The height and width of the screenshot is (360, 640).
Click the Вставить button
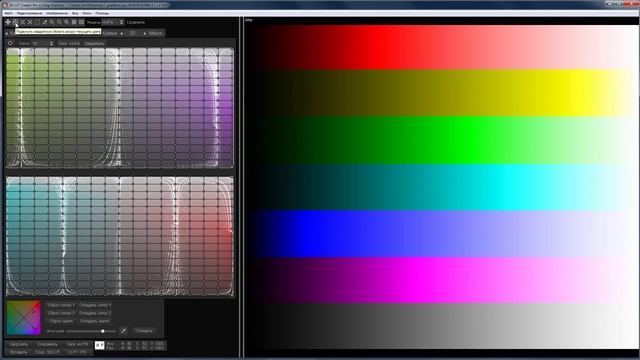coord(19,352)
